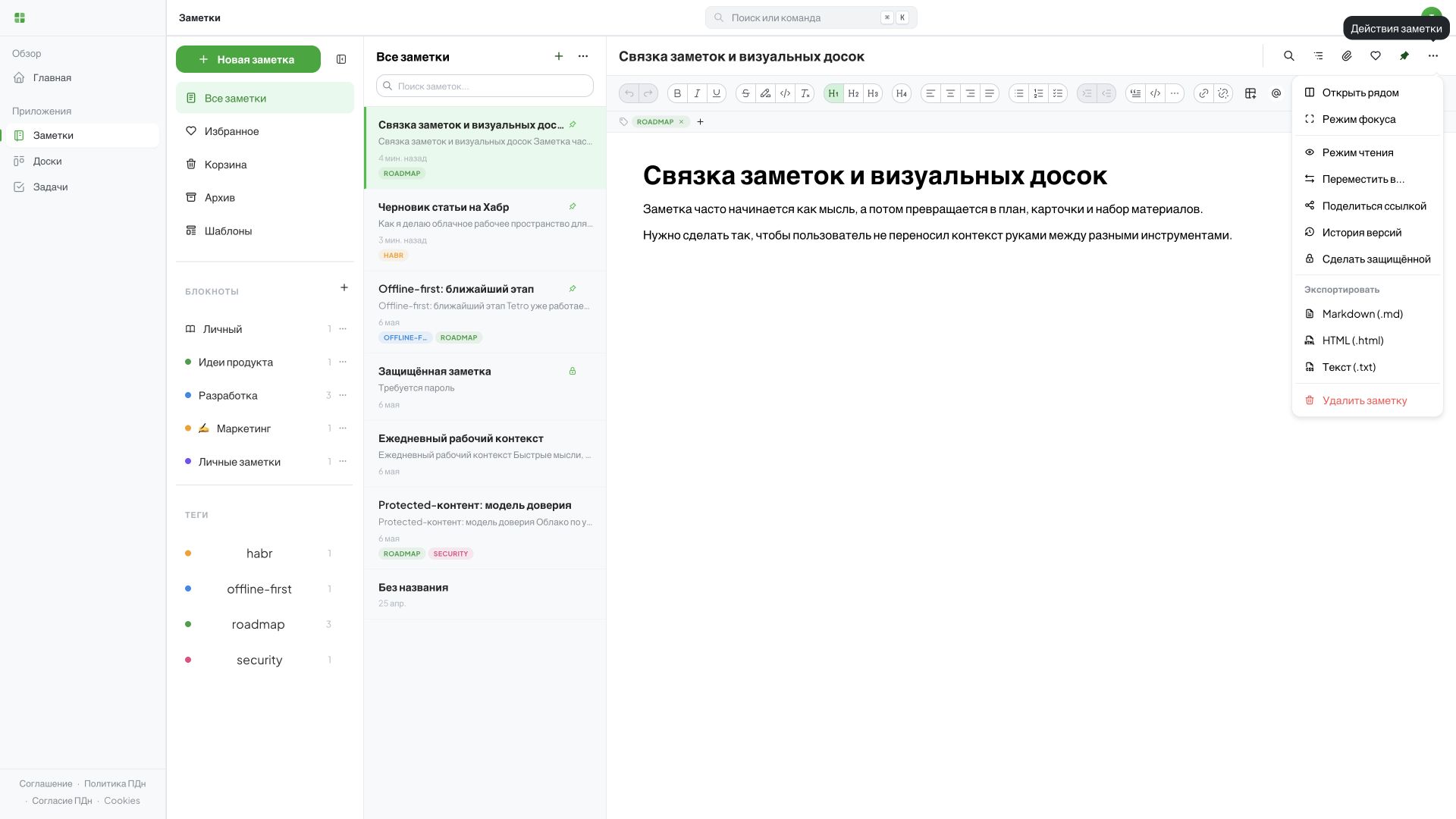This screenshot has width=1456, height=819.
Task: Select the highlight marker tool
Action: point(765,93)
